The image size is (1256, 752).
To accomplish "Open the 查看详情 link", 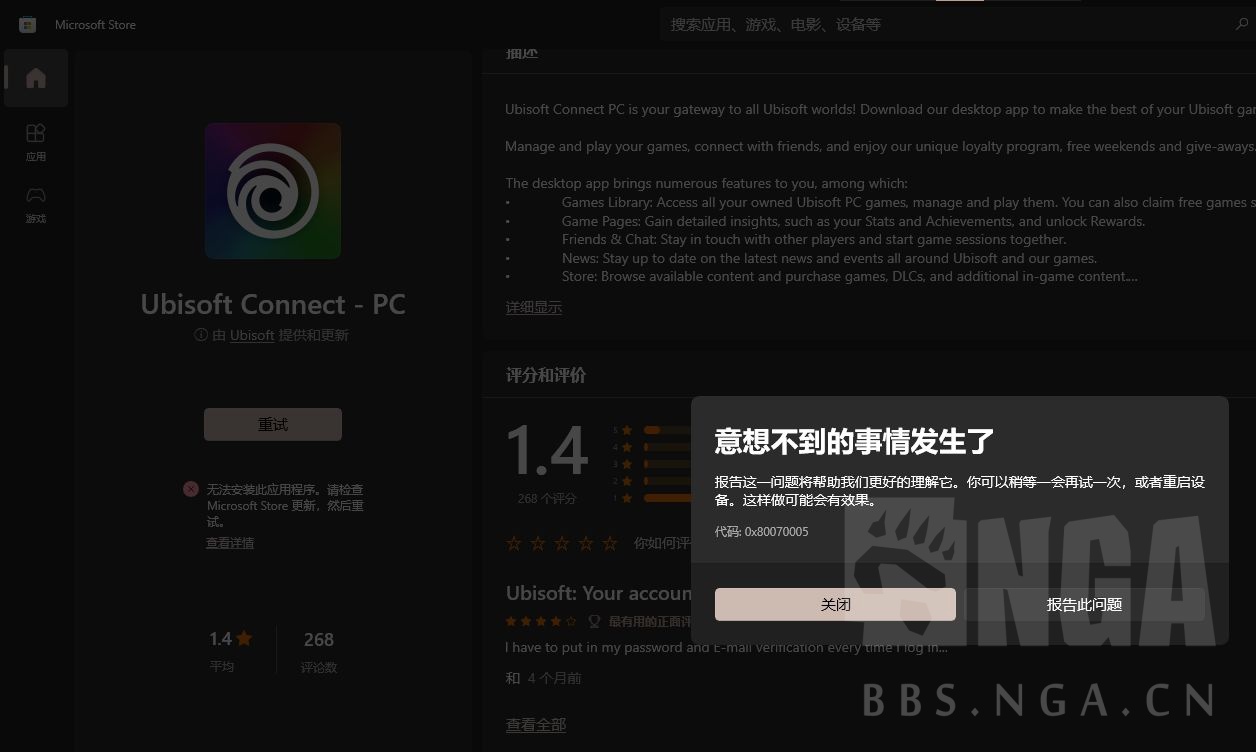I will (x=230, y=543).
